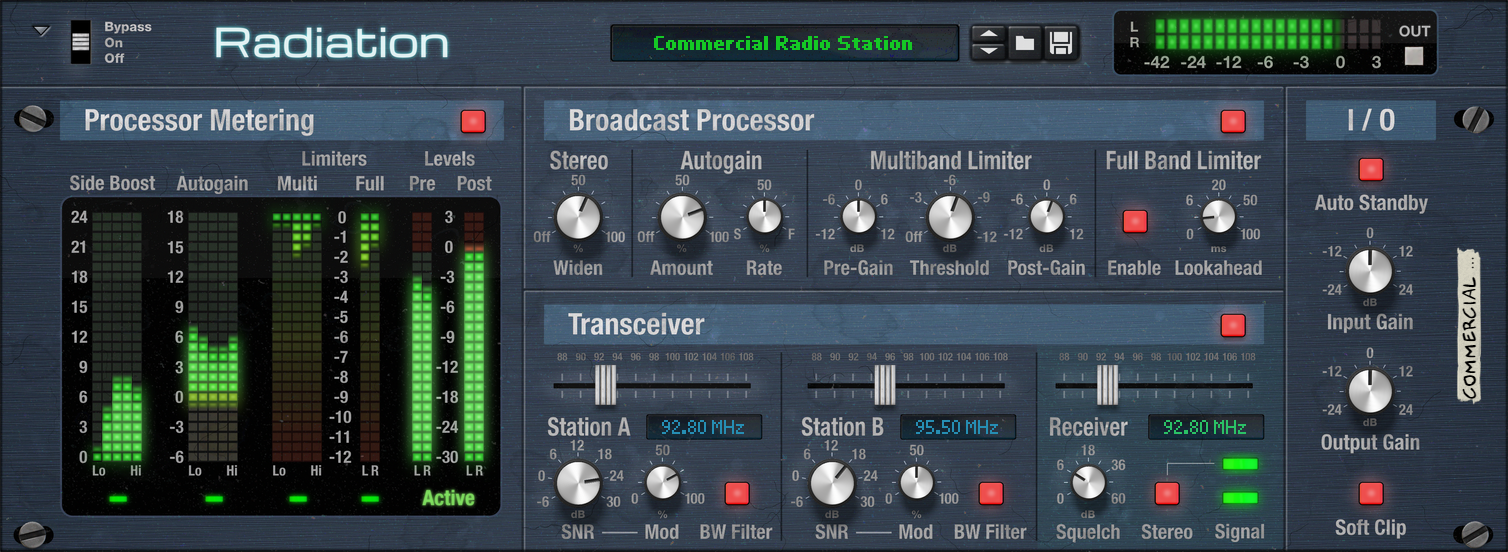
Task: Toggle Station A BW Filter button
Action: pos(737,493)
